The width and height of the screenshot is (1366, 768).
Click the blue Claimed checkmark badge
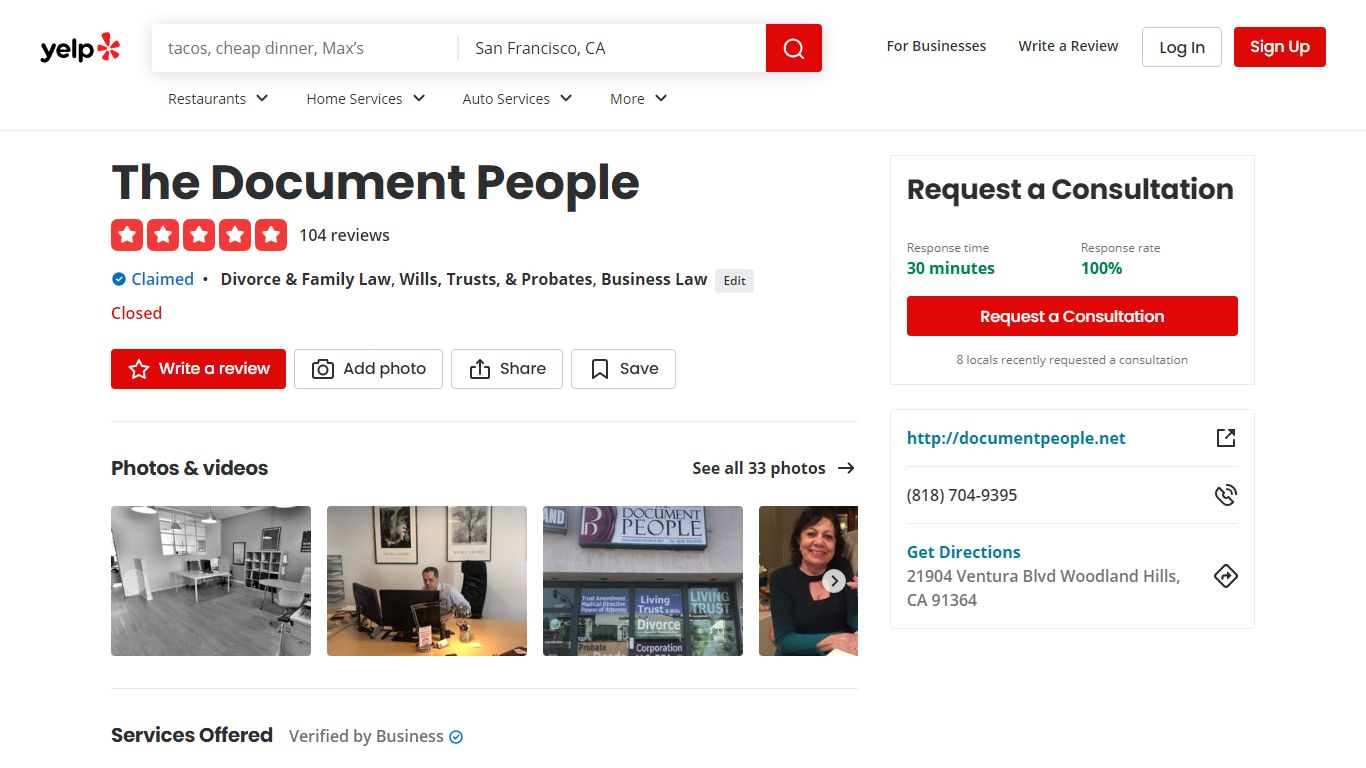tap(119, 279)
